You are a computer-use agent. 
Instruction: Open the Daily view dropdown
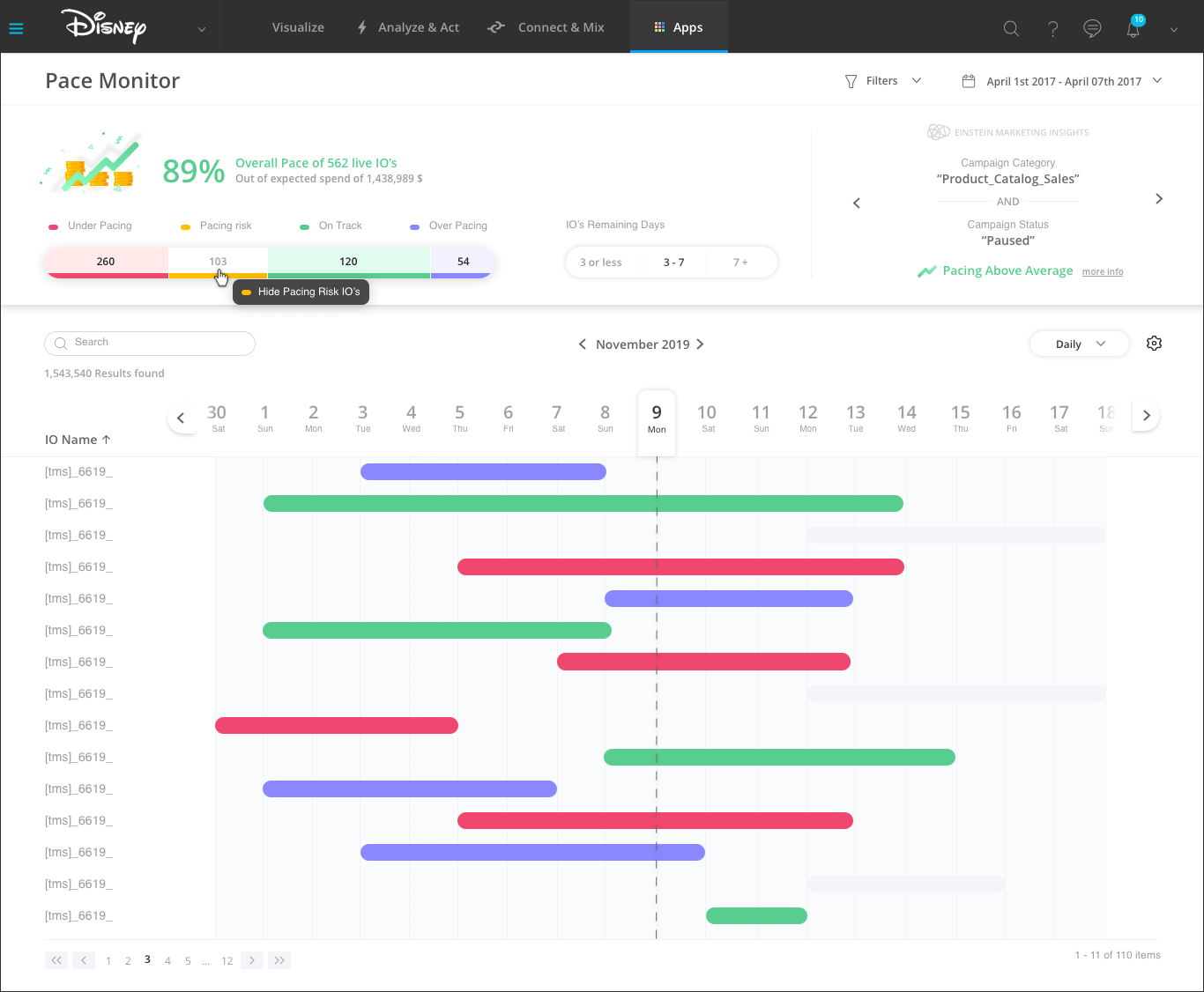point(1079,344)
